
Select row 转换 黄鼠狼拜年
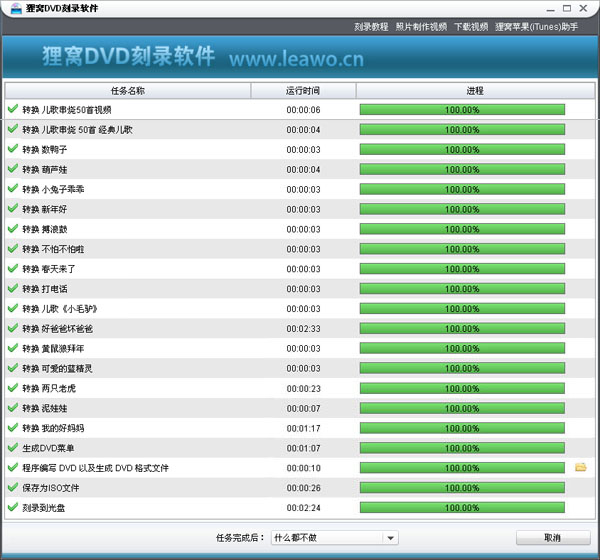[x=300, y=349]
